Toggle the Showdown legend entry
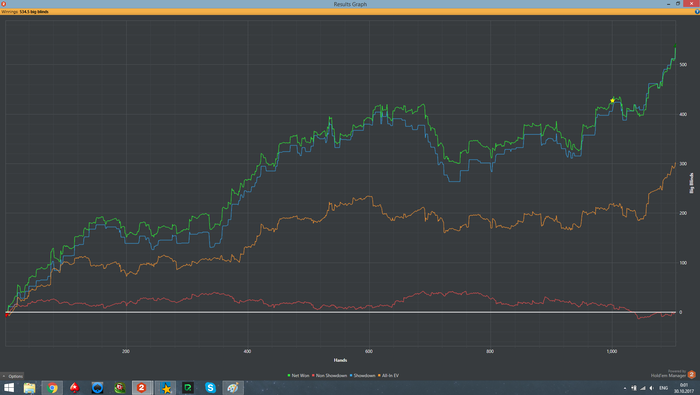The width and height of the screenshot is (700, 395). coord(362,375)
